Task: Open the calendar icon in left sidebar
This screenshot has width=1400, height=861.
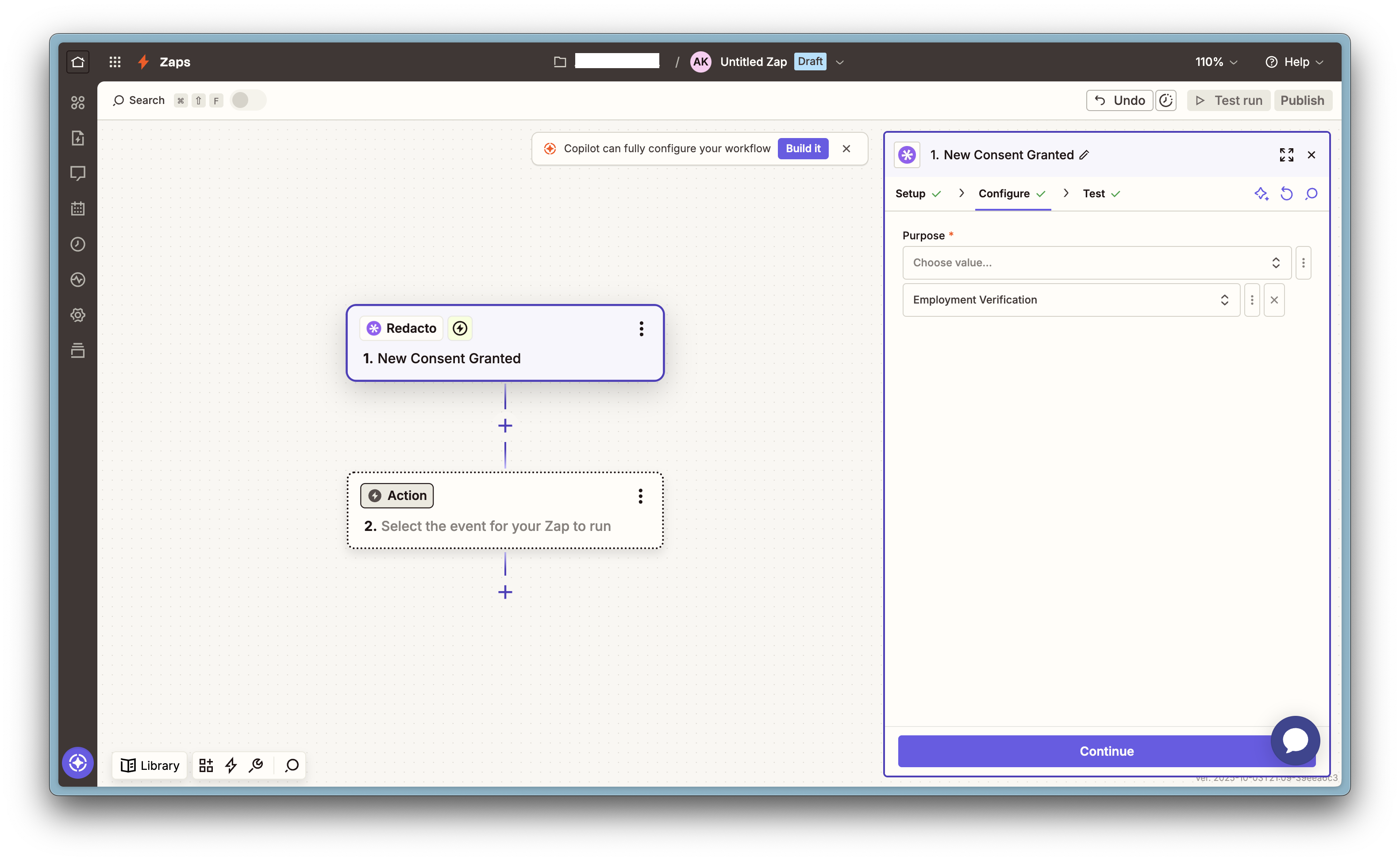Action: pyautogui.click(x=78, y=209)
